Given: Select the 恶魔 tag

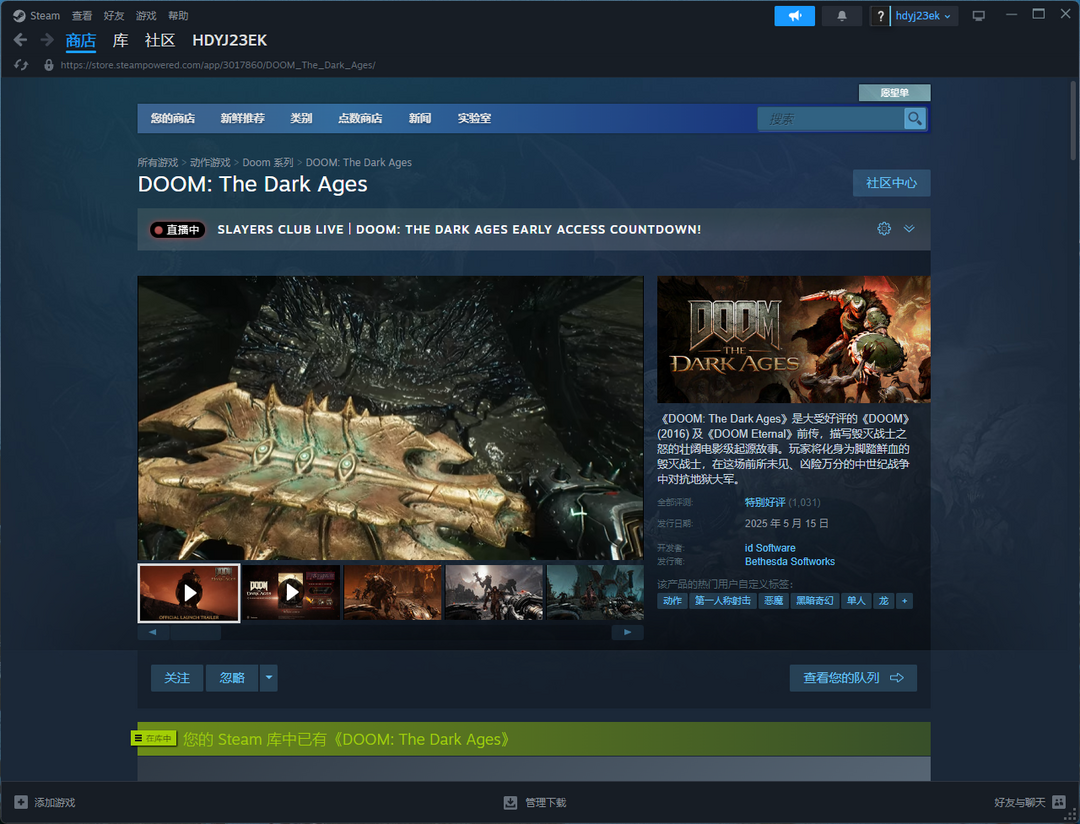Looking at the screenshot, I should (x=773, y=601).
